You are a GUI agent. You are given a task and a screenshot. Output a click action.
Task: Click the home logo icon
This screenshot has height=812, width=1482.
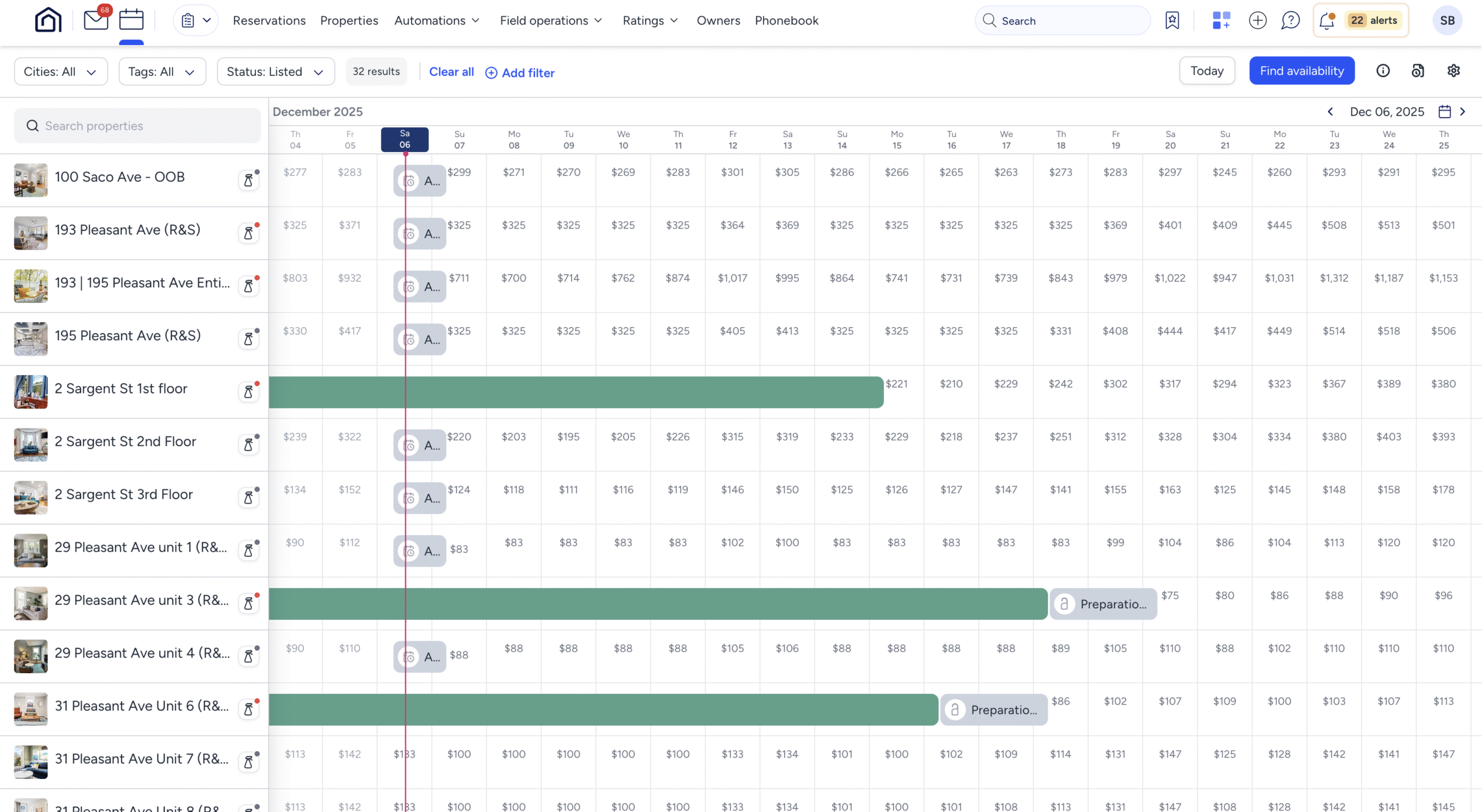pos(48,20)
